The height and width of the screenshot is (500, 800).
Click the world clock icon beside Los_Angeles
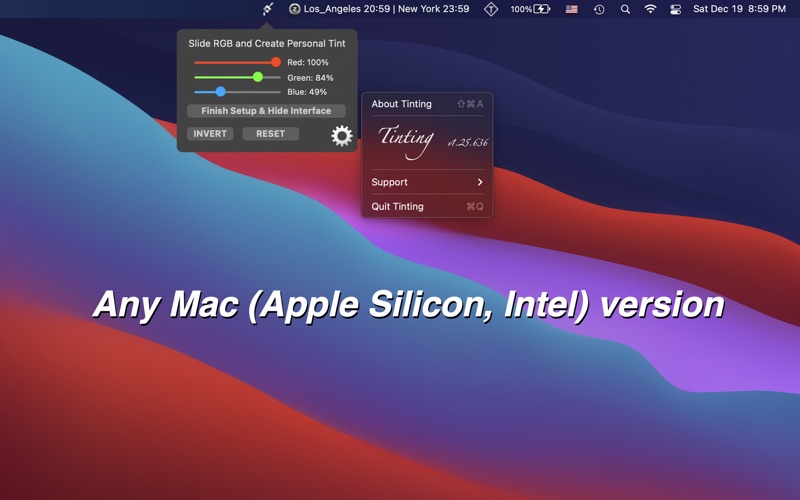pyautogui.click(x=294, y=9)
